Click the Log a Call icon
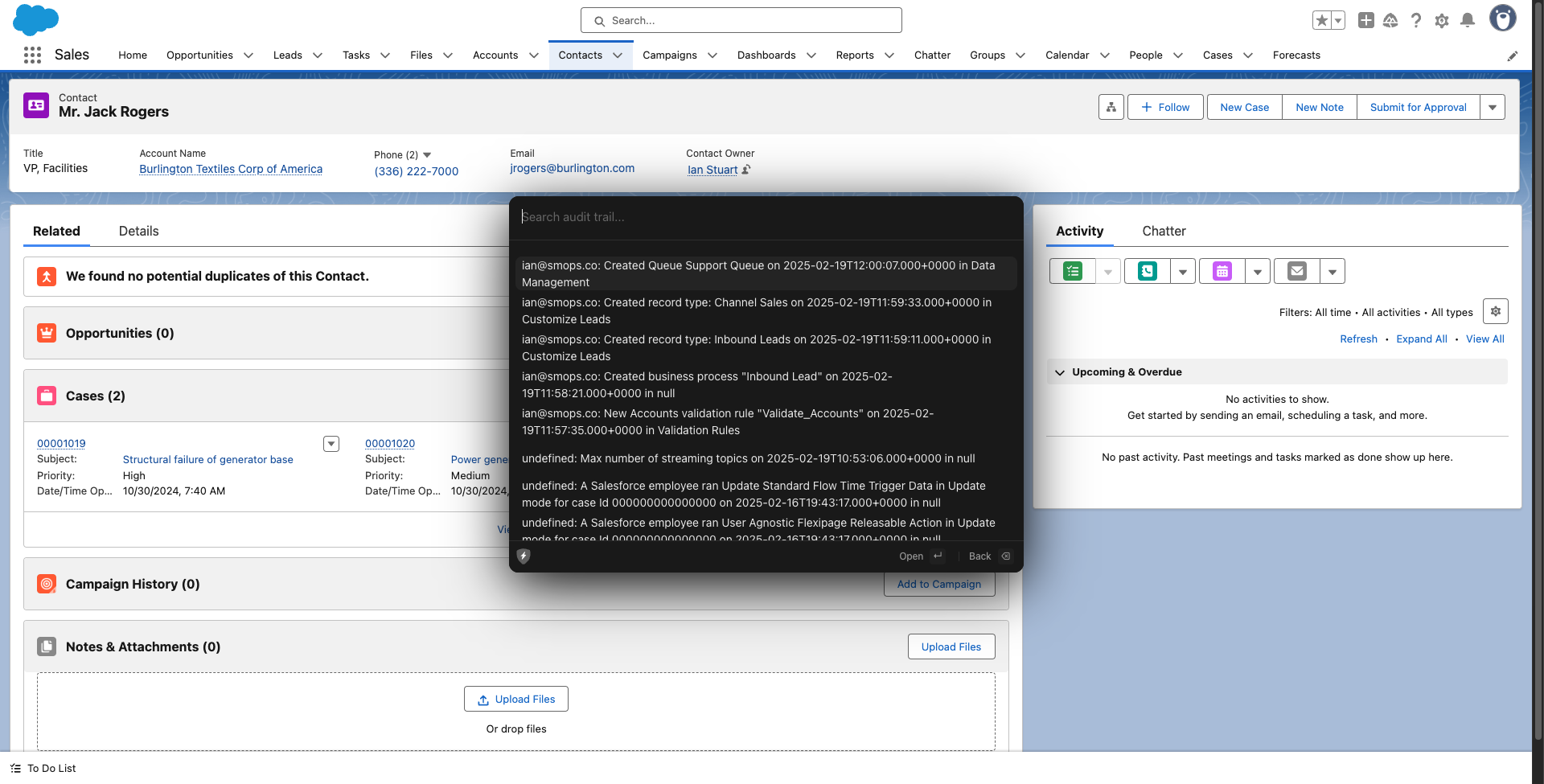 1148,271
